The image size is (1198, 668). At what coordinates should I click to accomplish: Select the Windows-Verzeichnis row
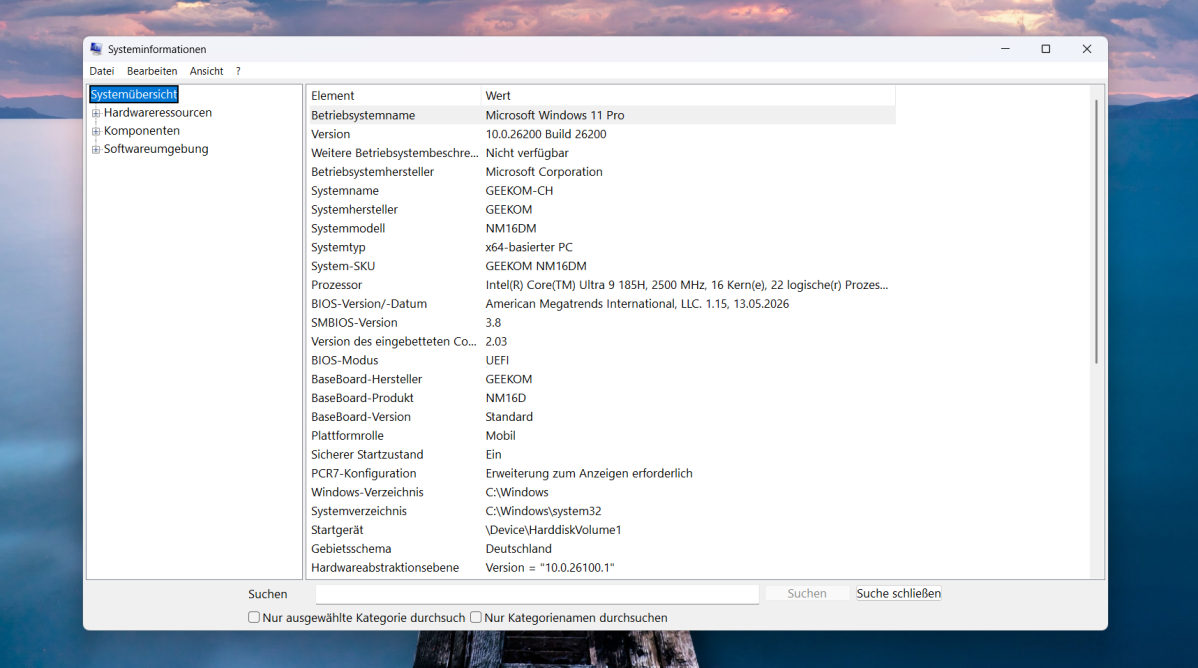[601, 492]
